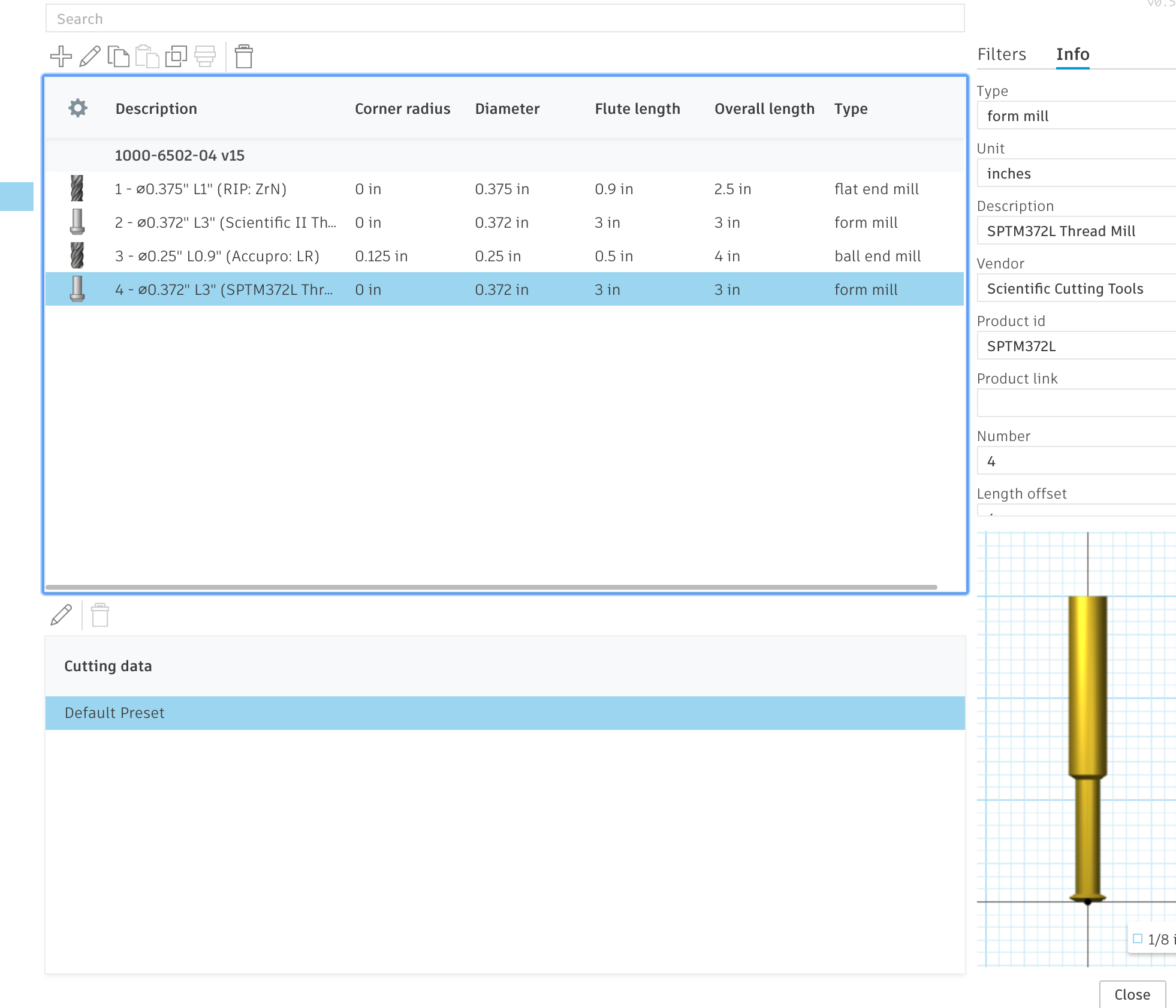Click the ball end mill icon for tool 3
Screen dimensions: 1176x1008
click(x=77, y=255)
